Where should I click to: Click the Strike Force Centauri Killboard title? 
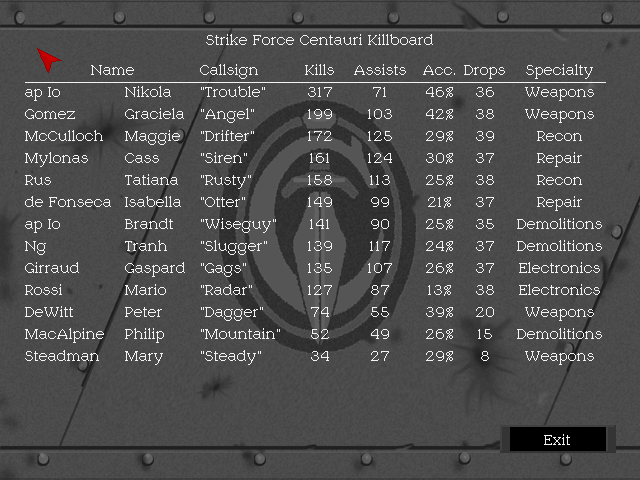tap(319, 40)
